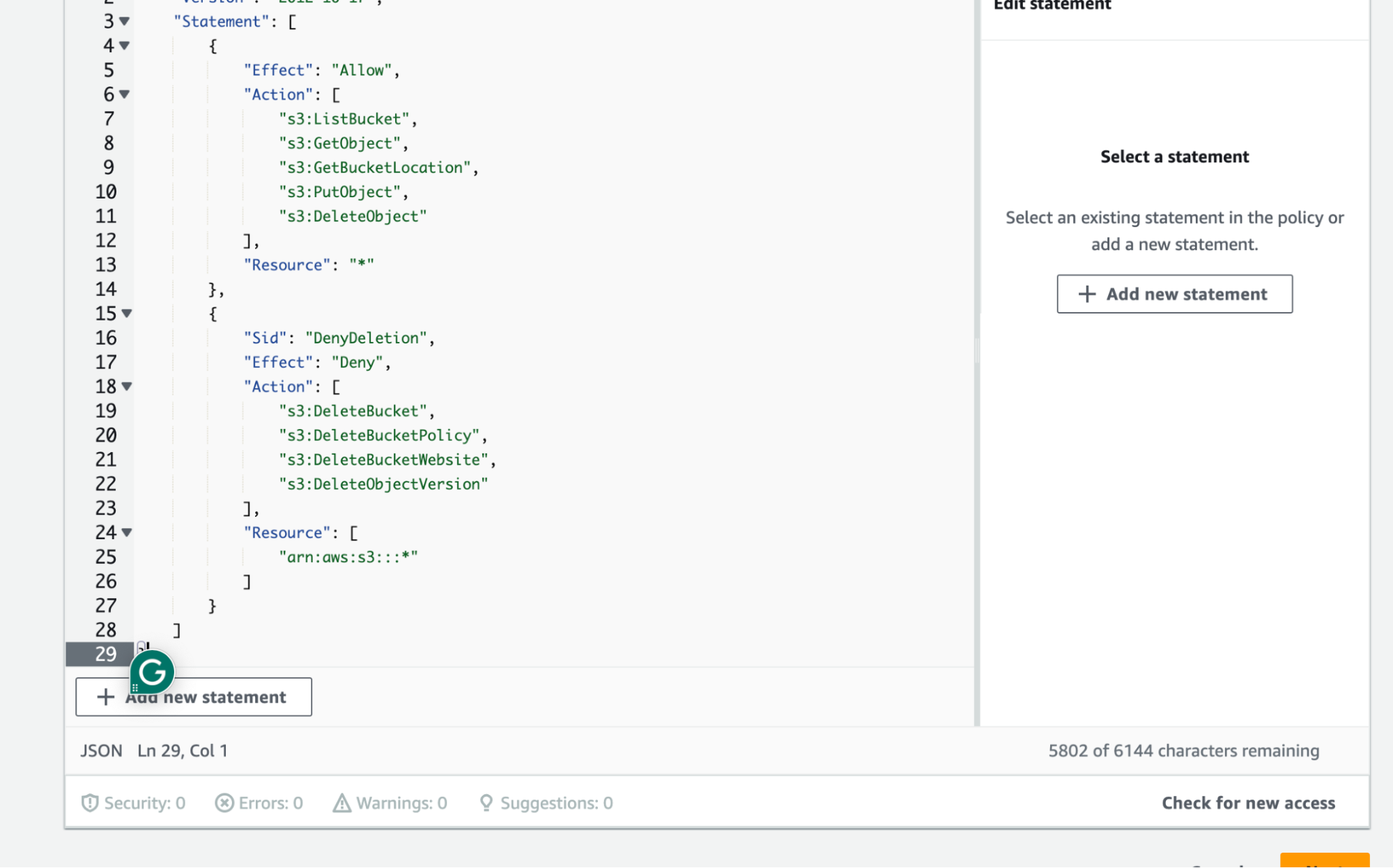Image resolution: width=1393 pixels, height=868 pixels.
Task: Open the Security findings shield icon
Action: click(90, 803)
